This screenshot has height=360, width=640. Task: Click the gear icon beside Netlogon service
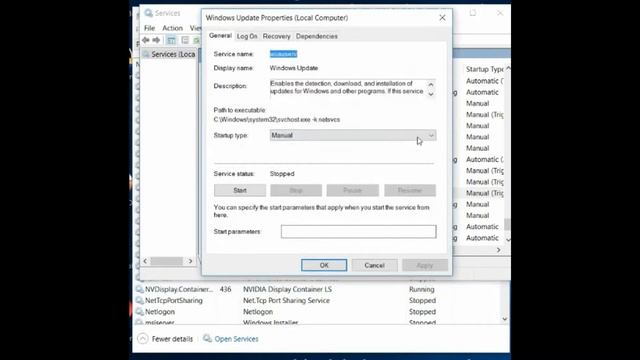click(140, 311)
